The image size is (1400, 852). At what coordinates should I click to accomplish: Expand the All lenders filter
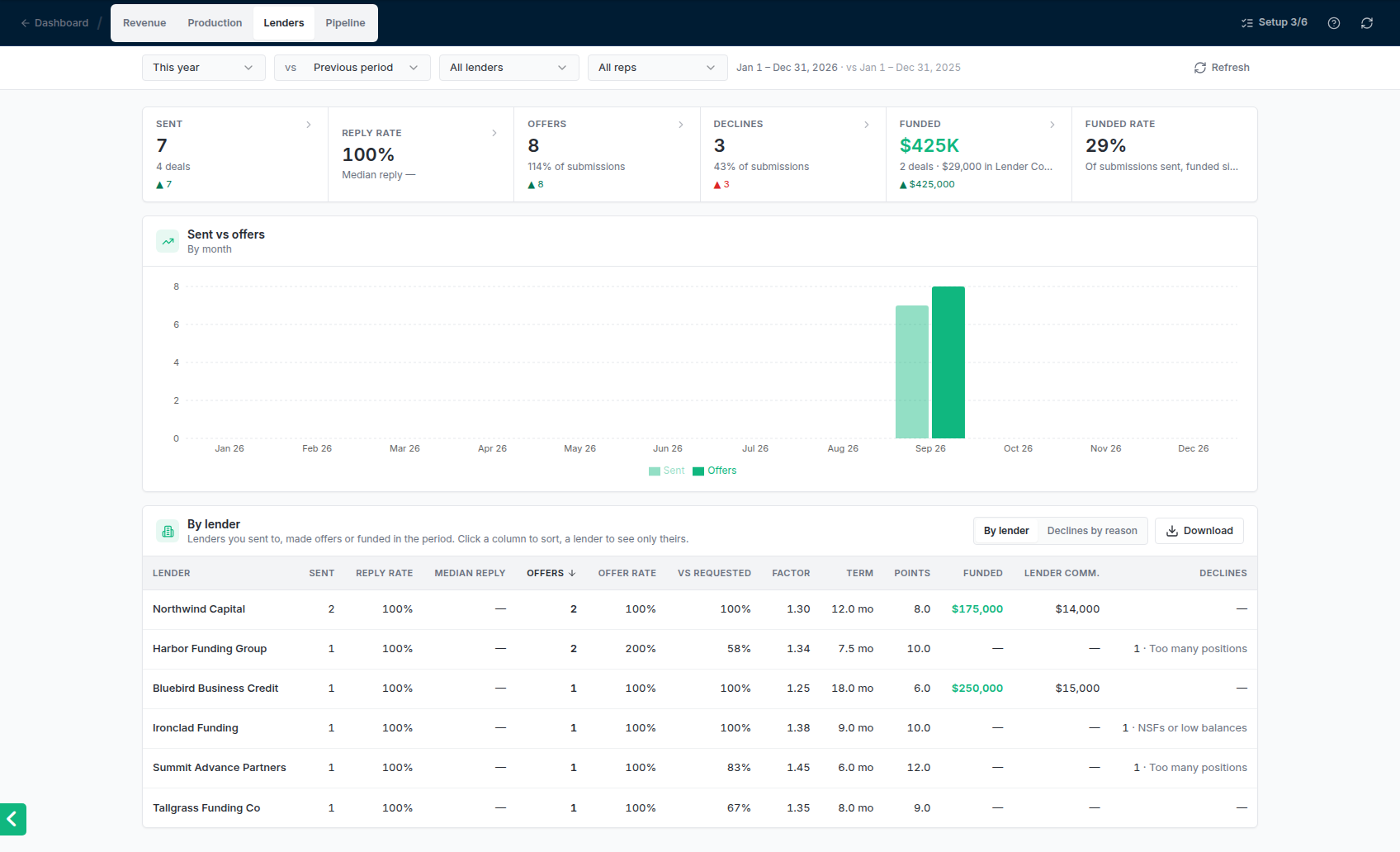click(x=509, y=68)
